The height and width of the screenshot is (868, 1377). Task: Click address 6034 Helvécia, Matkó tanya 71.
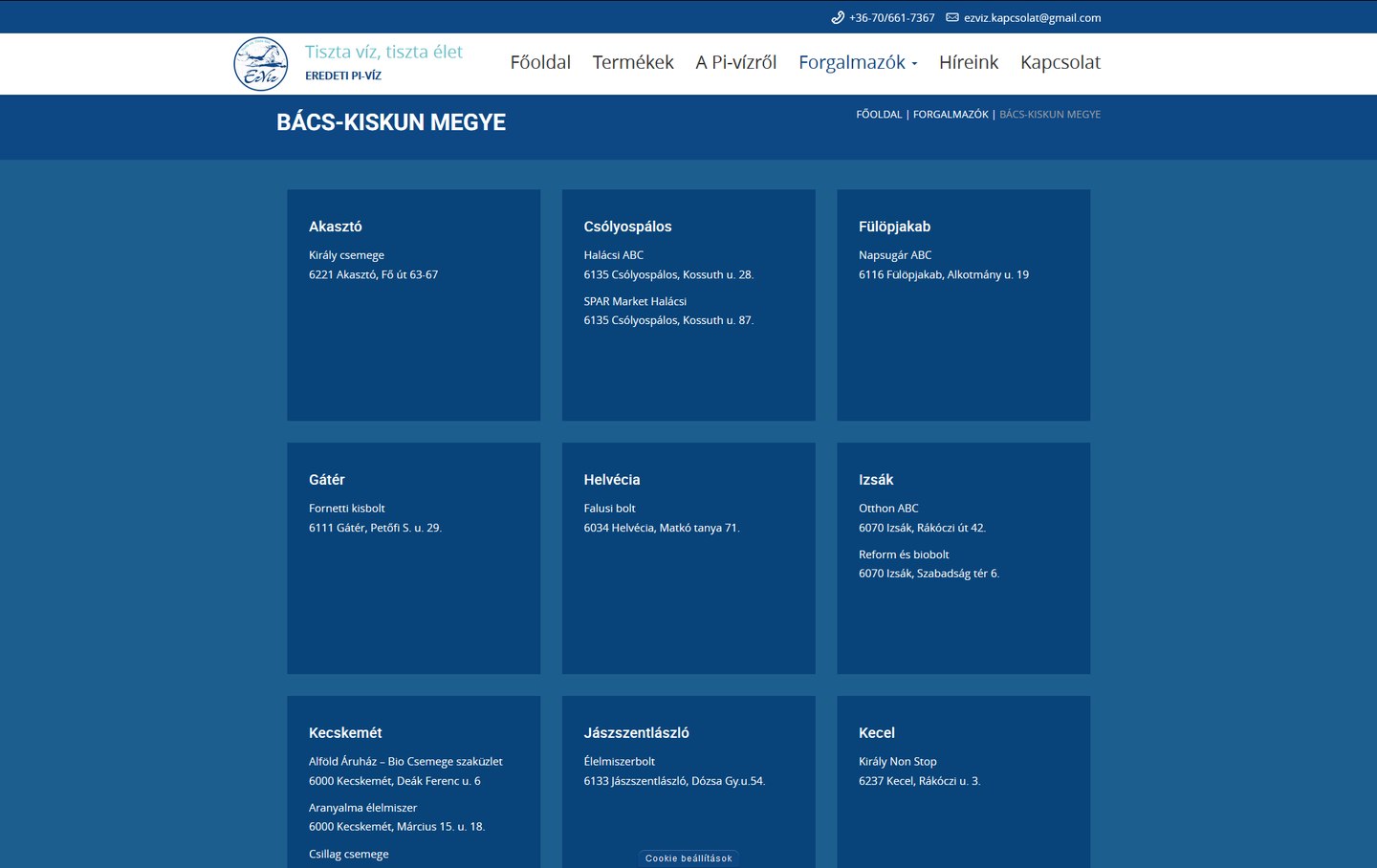(x=662, y=528)
